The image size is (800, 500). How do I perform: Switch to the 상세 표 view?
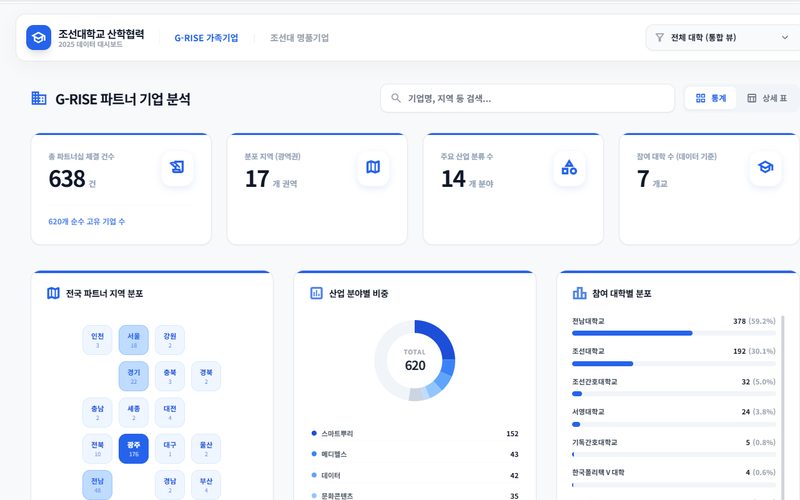point(767,98)
